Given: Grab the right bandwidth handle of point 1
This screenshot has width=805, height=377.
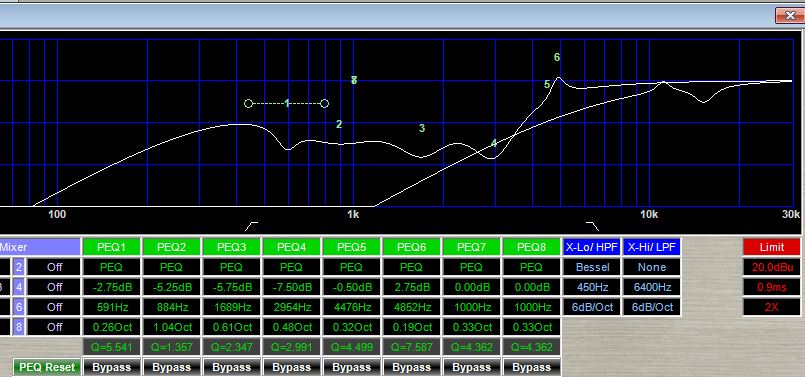Looking at the screenshot, I should pyautogui.click(x=324, y=104).
